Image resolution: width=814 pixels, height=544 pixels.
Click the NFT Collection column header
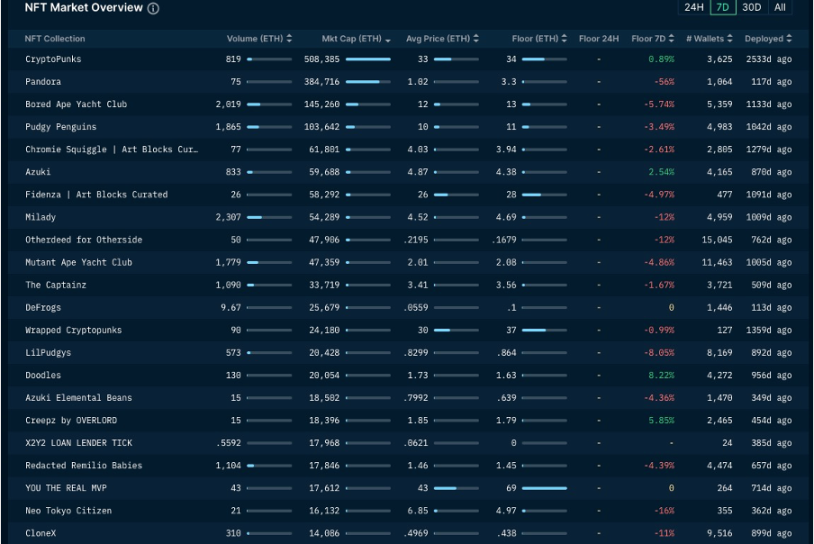(55, 39)
